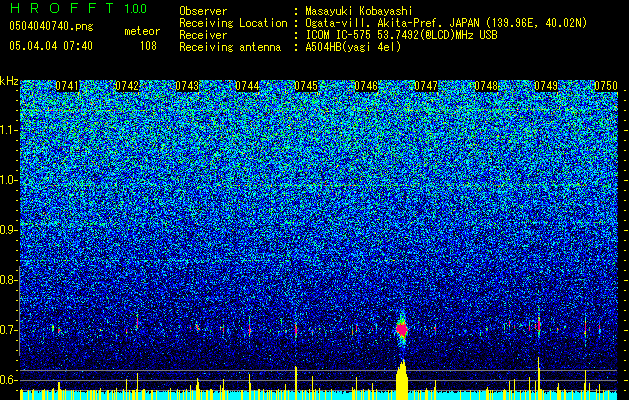The image size is (629, 400).
Task: Click the 0746 time marker
Action: [366, 86]
